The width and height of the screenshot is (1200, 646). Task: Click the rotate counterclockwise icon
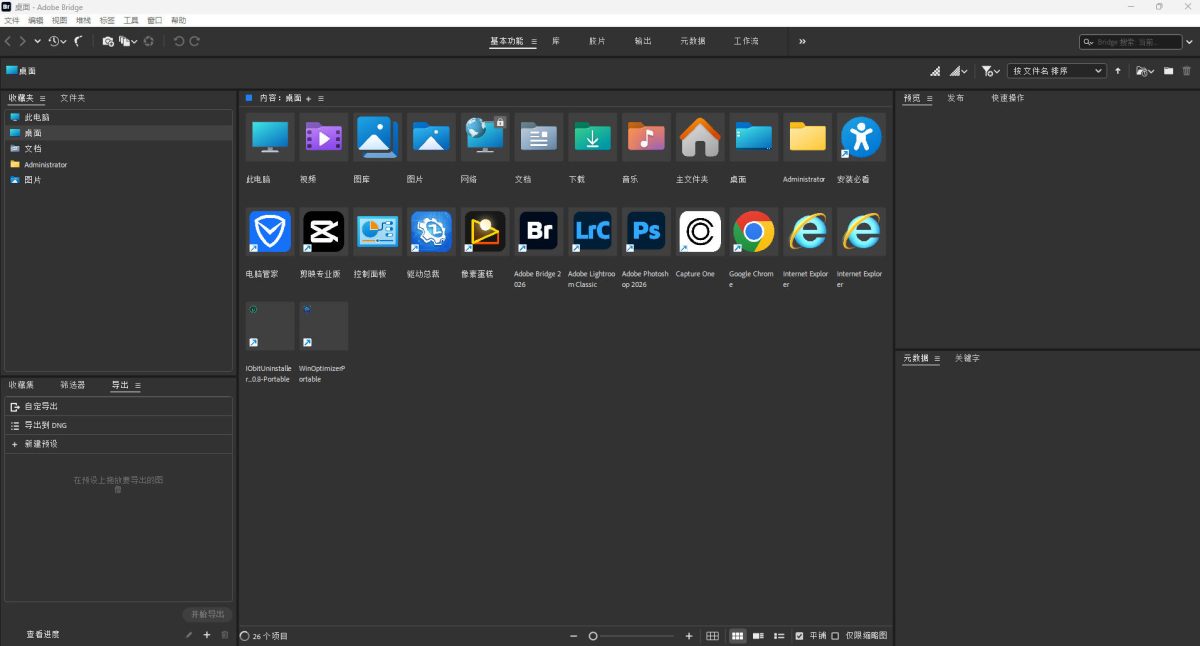pyautogui.click(x=179, y=41)
